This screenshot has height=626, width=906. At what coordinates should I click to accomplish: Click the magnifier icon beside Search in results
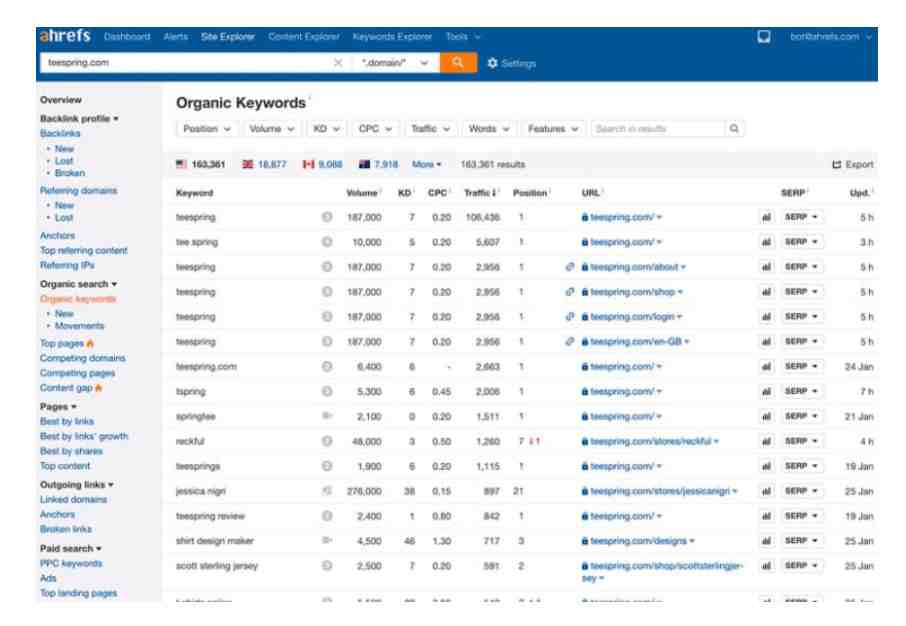734,128
